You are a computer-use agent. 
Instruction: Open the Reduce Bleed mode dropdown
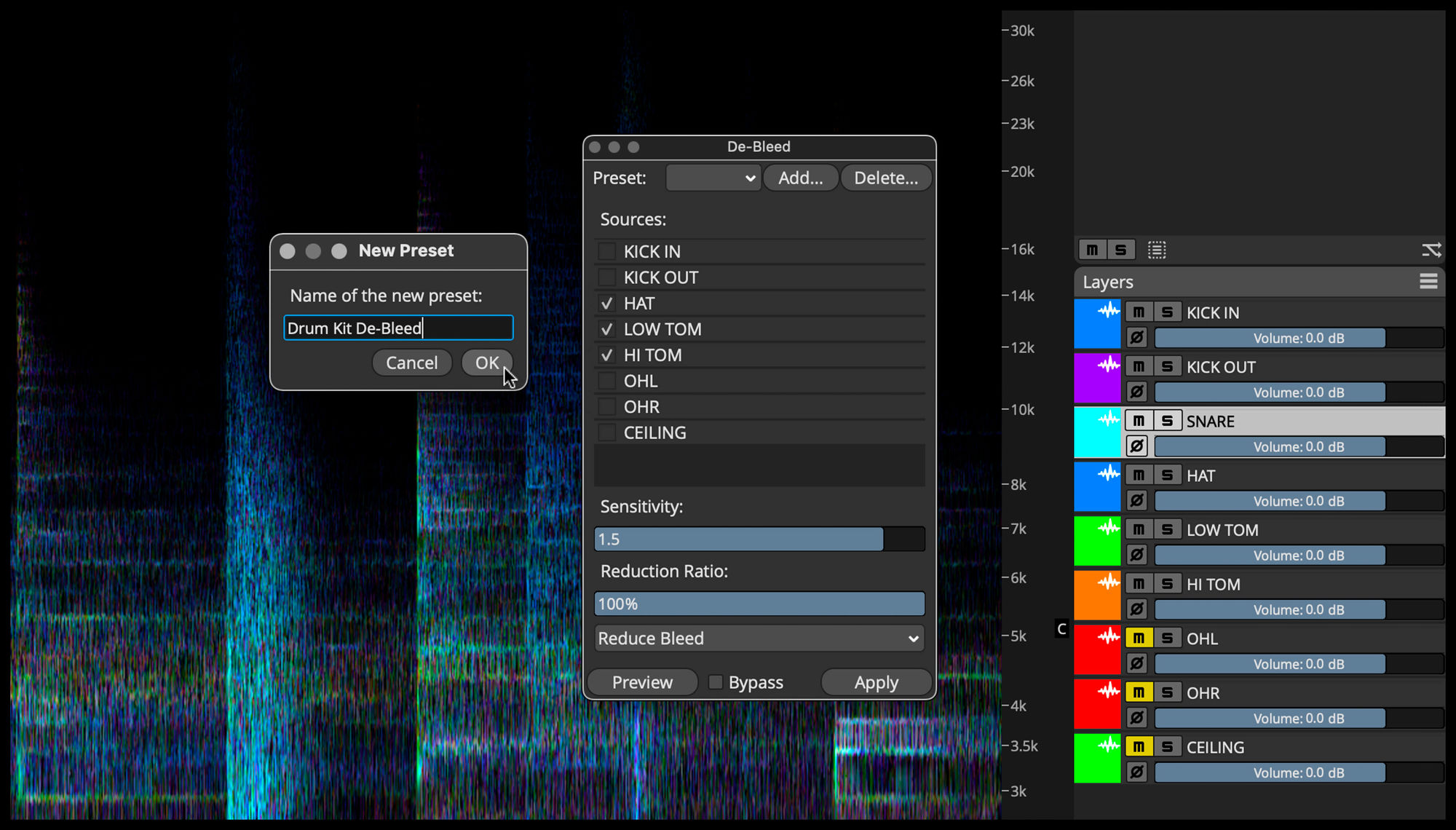(759, 638)
